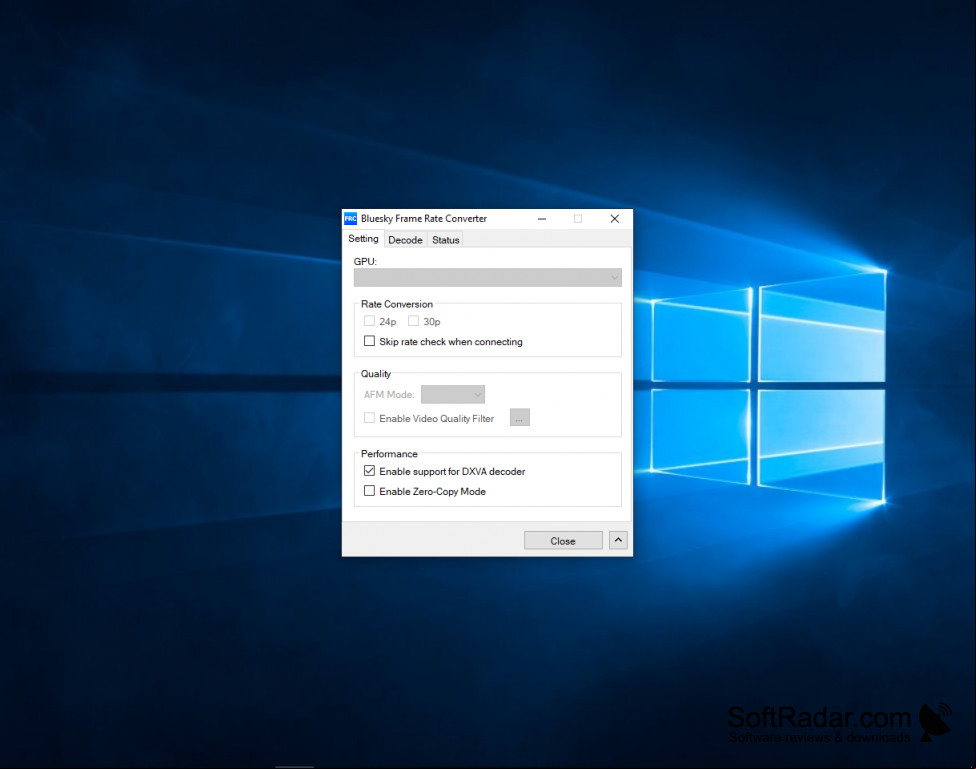Click the Quality group label

[376, 374]
